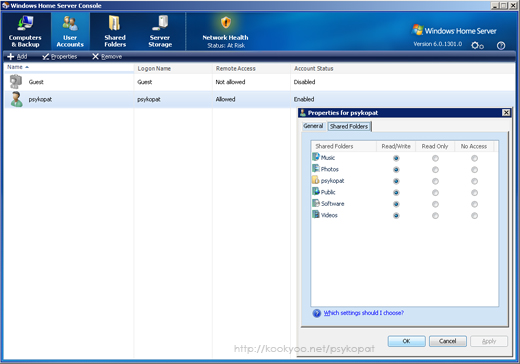The height and width of the screenshot is (364, 520).
Task: Set Photos folder to No Access
Action: coord(474,170)
